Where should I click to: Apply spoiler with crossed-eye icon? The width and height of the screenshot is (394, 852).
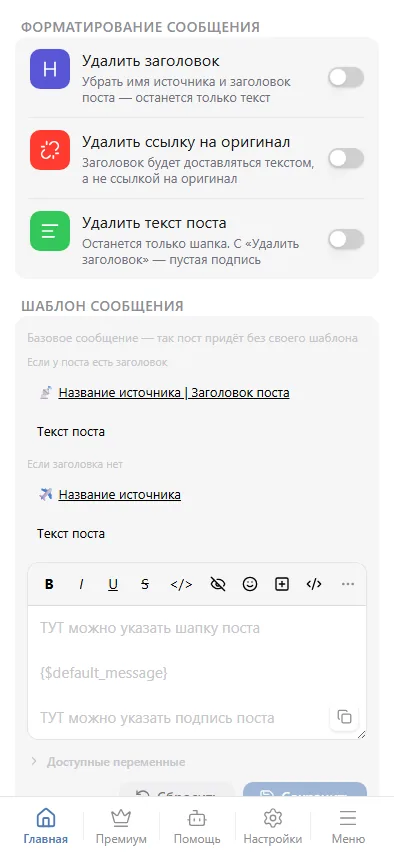pyautogui.click(x=218, y=584)
